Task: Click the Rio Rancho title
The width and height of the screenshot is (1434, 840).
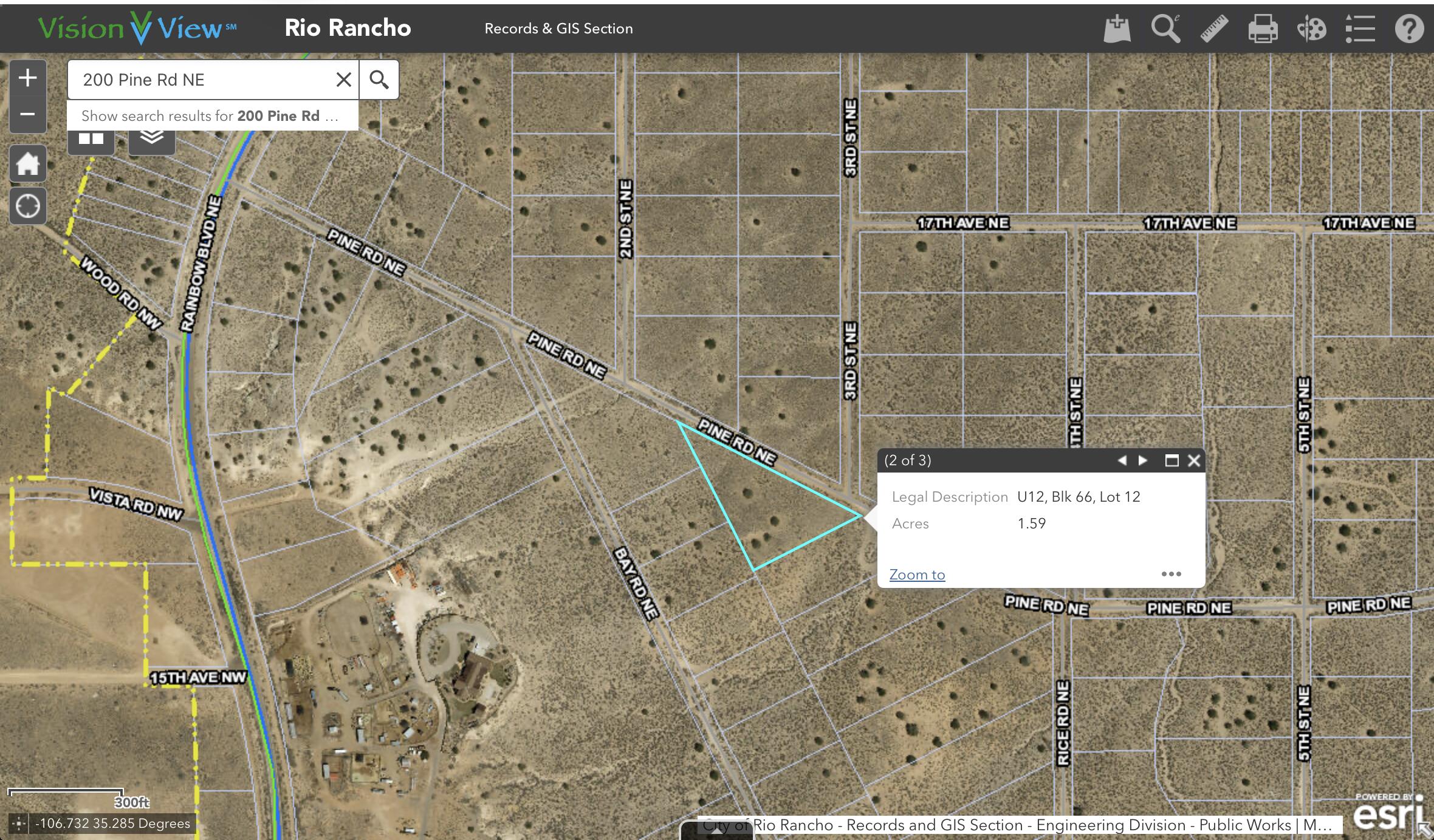Action: [x=348, y=28]
